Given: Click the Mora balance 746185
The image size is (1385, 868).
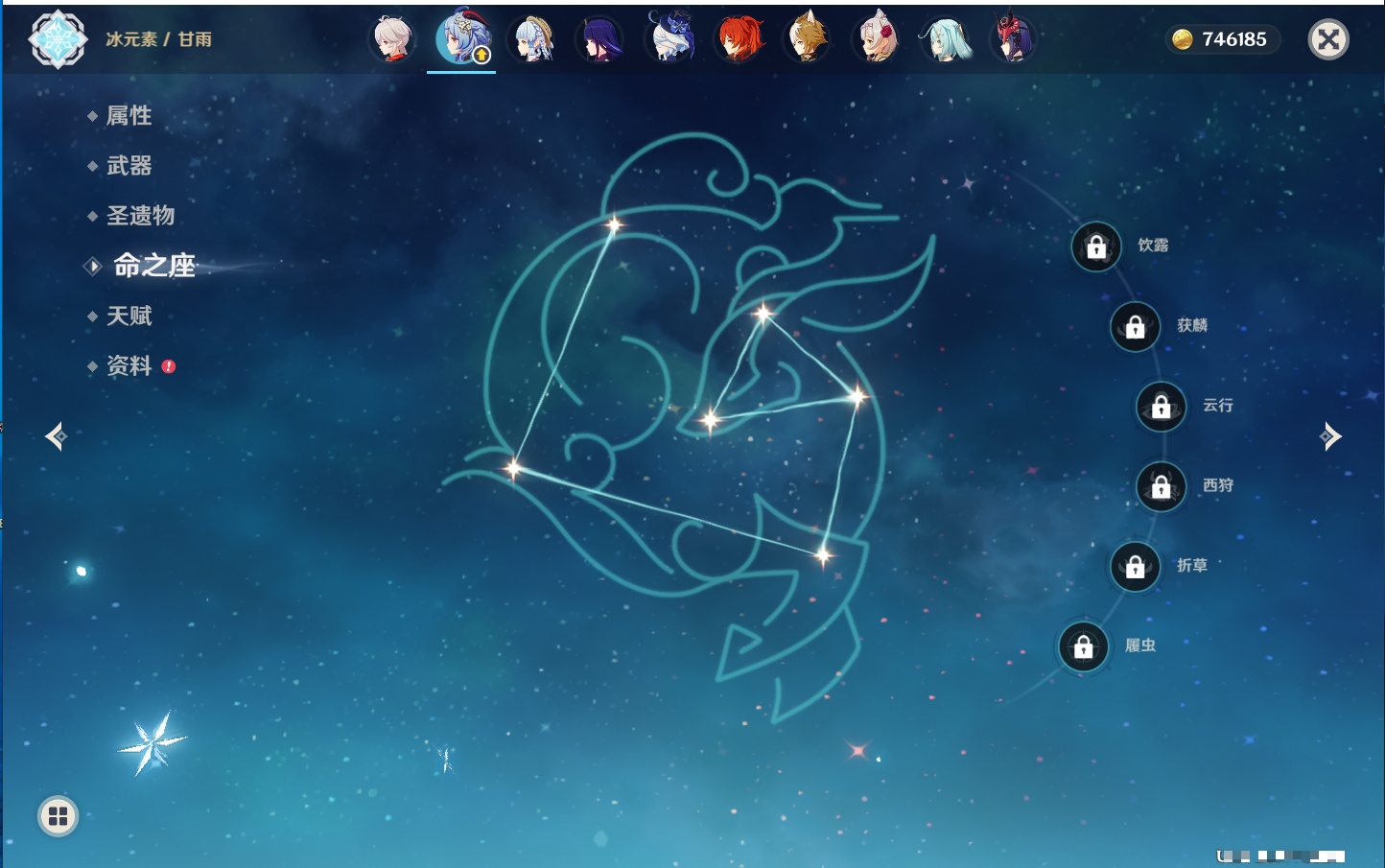Looking at the screenshot, I should (x=1234, y=39).
